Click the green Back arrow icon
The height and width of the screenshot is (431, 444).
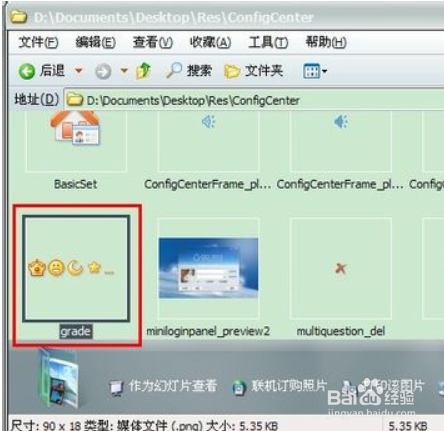click(x=27, y=71)
